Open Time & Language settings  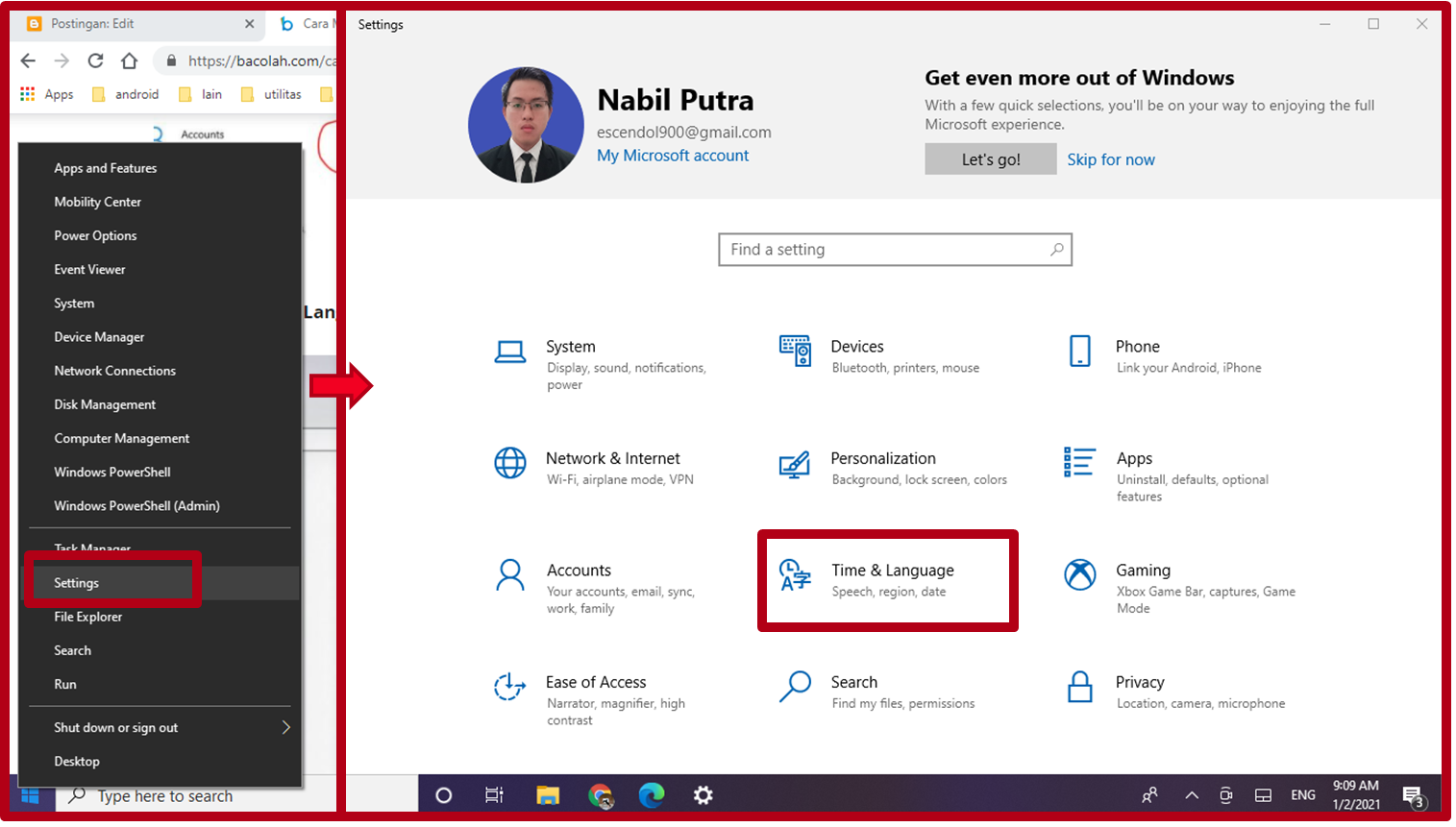(x=892, y=570)
